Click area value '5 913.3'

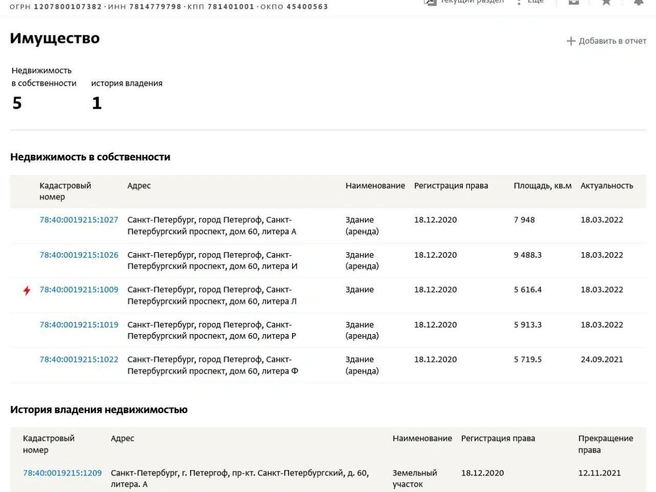click(x=528, y=325)
